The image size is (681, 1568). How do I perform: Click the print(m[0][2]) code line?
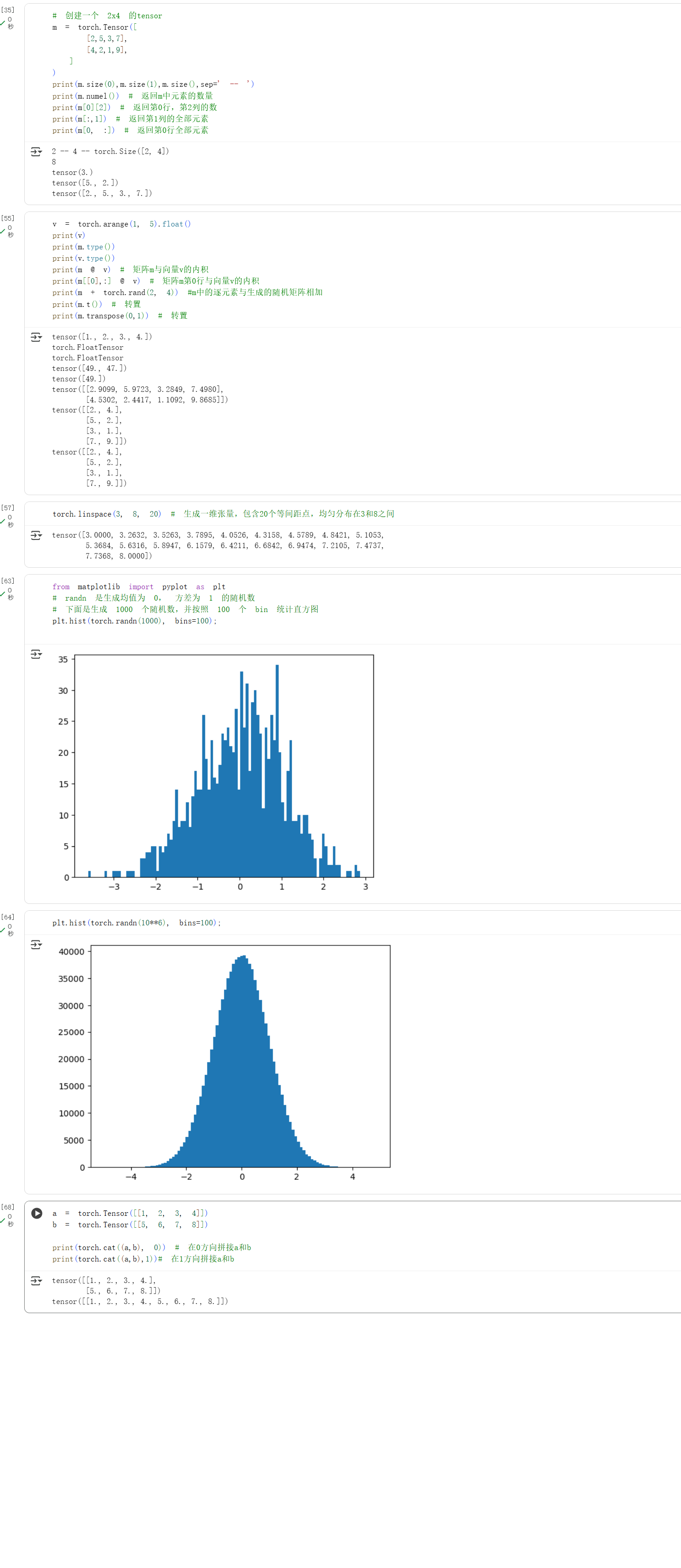coord(134,107)
